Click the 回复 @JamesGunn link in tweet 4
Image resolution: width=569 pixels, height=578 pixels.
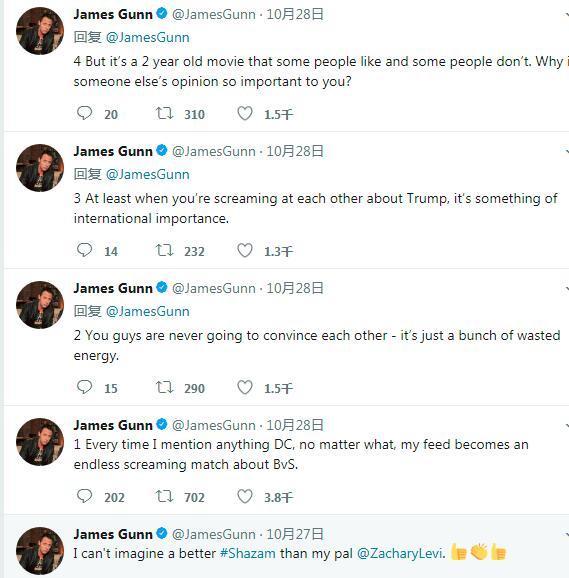tap(148, 38)
